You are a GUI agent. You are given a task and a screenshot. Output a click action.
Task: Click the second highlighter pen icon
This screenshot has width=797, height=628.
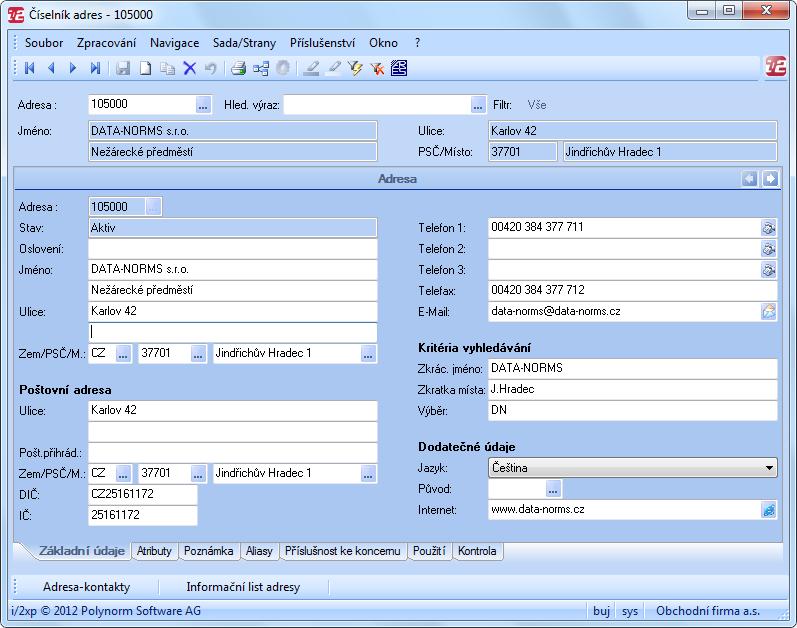[x=333, y=68]
